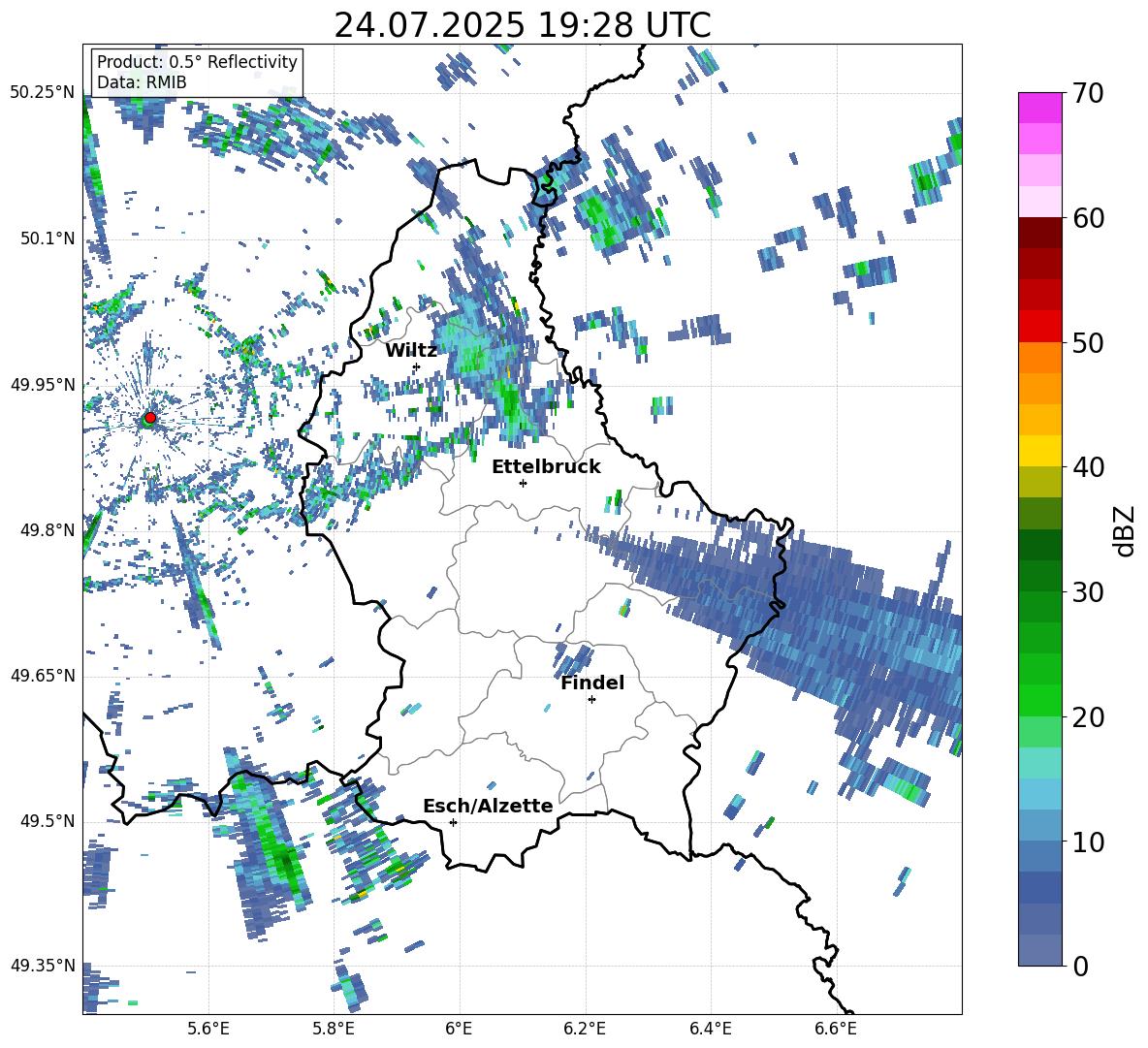Click the bright green 20 dBZ colorbar segment
Viewport: 1148px width, 1048px height.
pos(1039,700)
